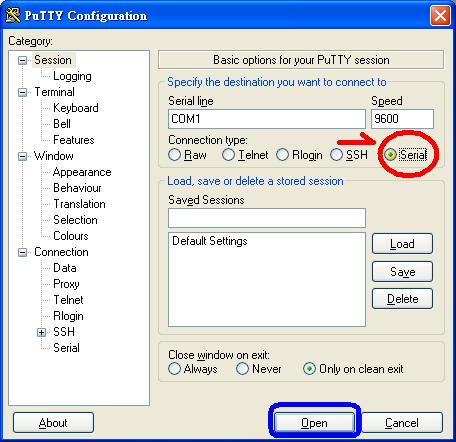Open Bell settings category
The width and height of the screenshot is (456, 442).
pyautogui.click(x=62, y=124)
